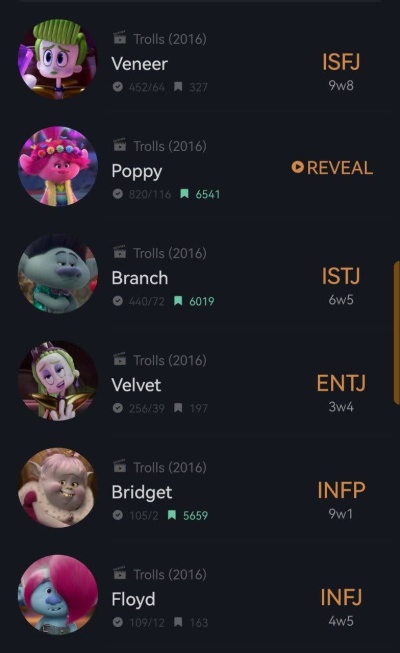The image size is (400, 653).
Task: Click Floyd's INFJ type label
Action: tap(341, 597)
